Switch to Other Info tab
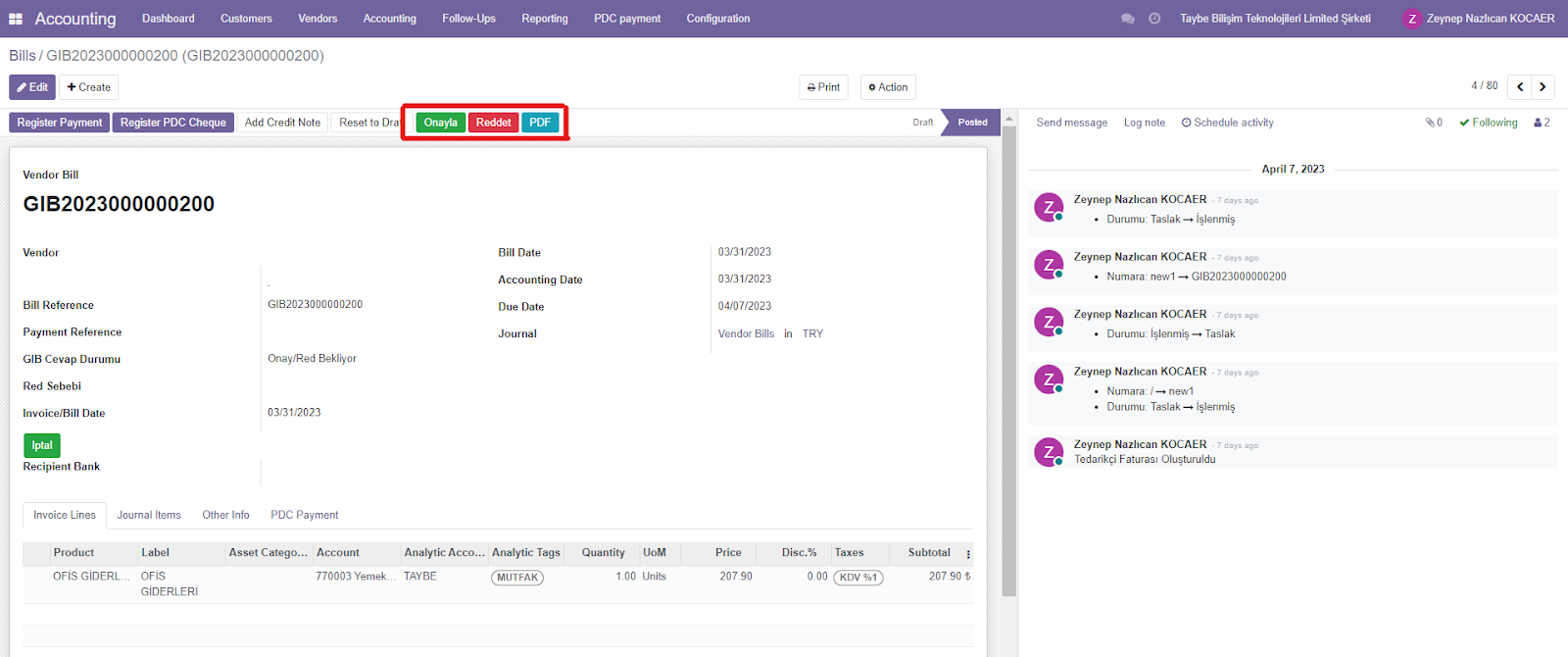The width and height of the screenshot is (1568, 657). [x=225, y=515]
